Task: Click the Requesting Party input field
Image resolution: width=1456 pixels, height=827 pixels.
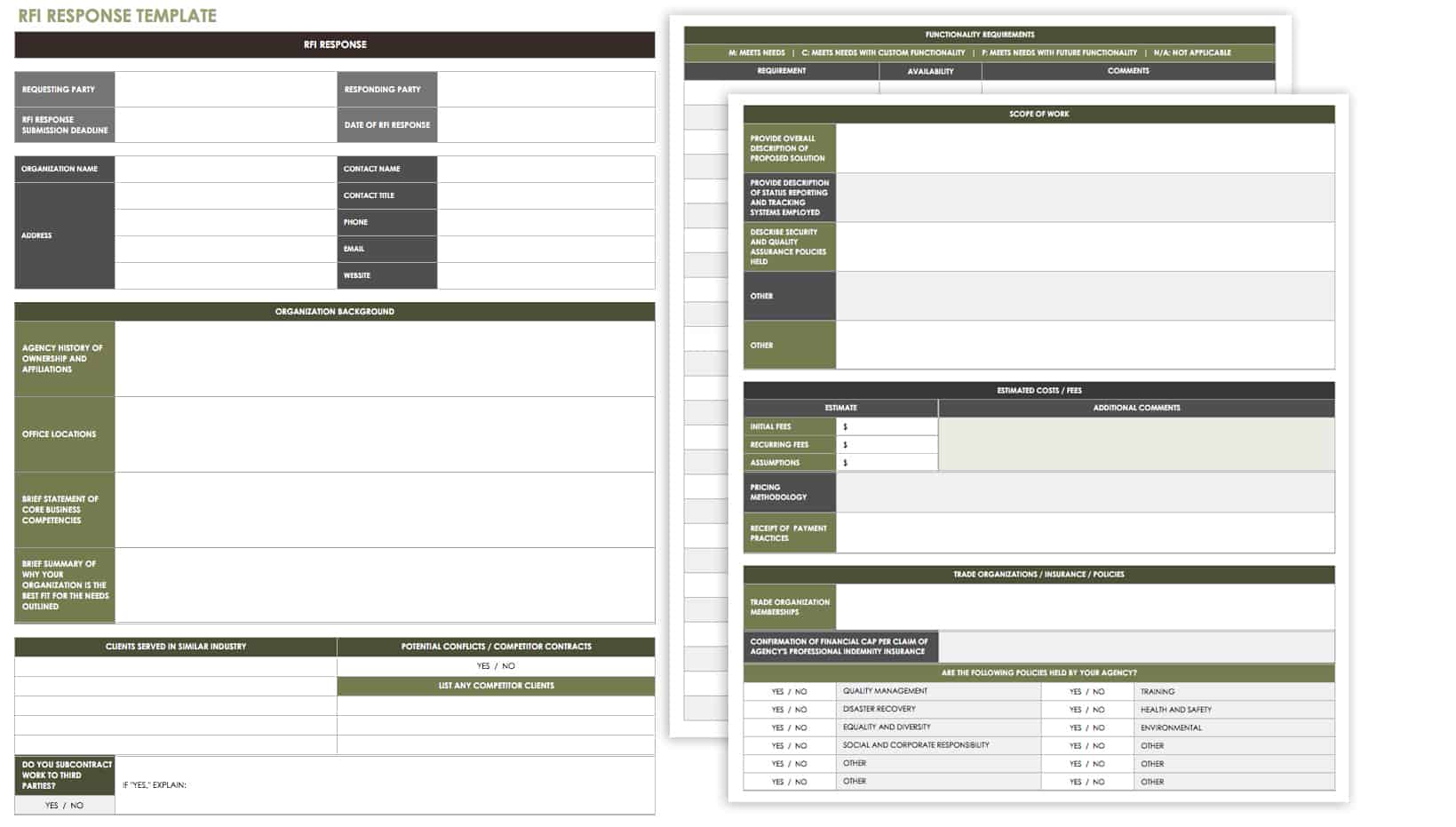Action: (225, 90)
